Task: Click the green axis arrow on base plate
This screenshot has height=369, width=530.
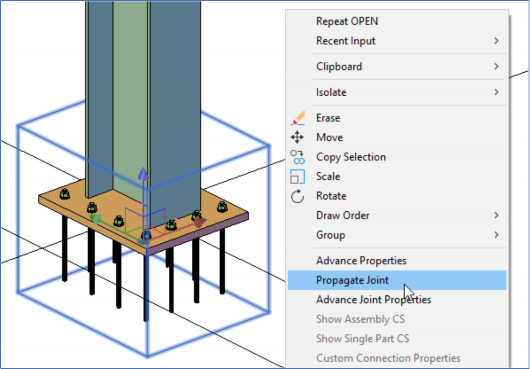Action: click(96, 219)
